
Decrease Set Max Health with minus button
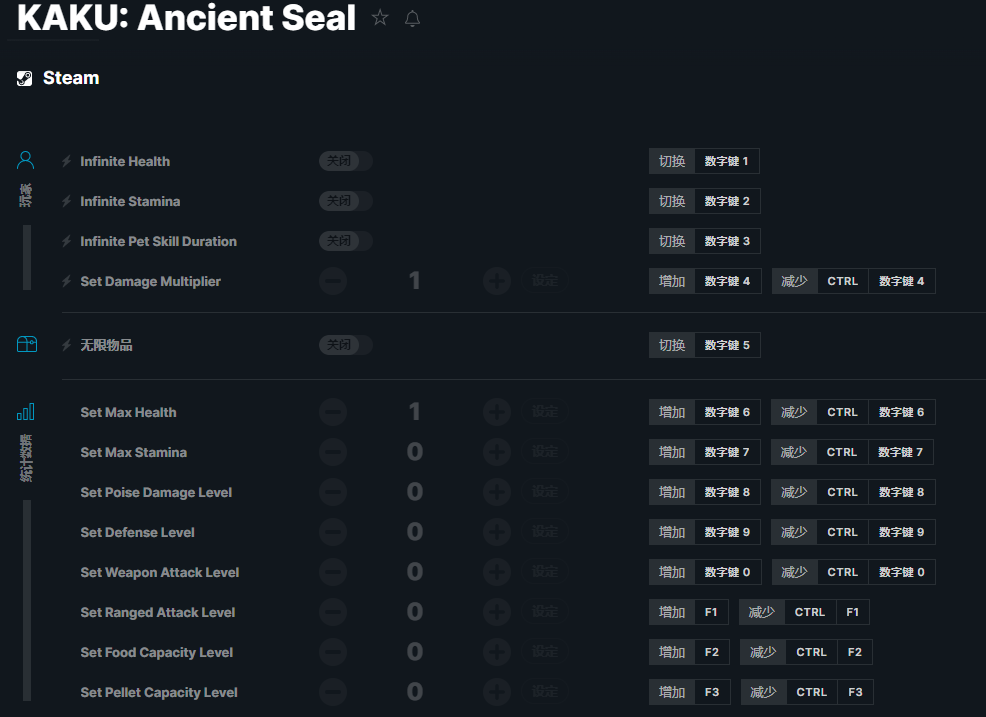point(333,412)
